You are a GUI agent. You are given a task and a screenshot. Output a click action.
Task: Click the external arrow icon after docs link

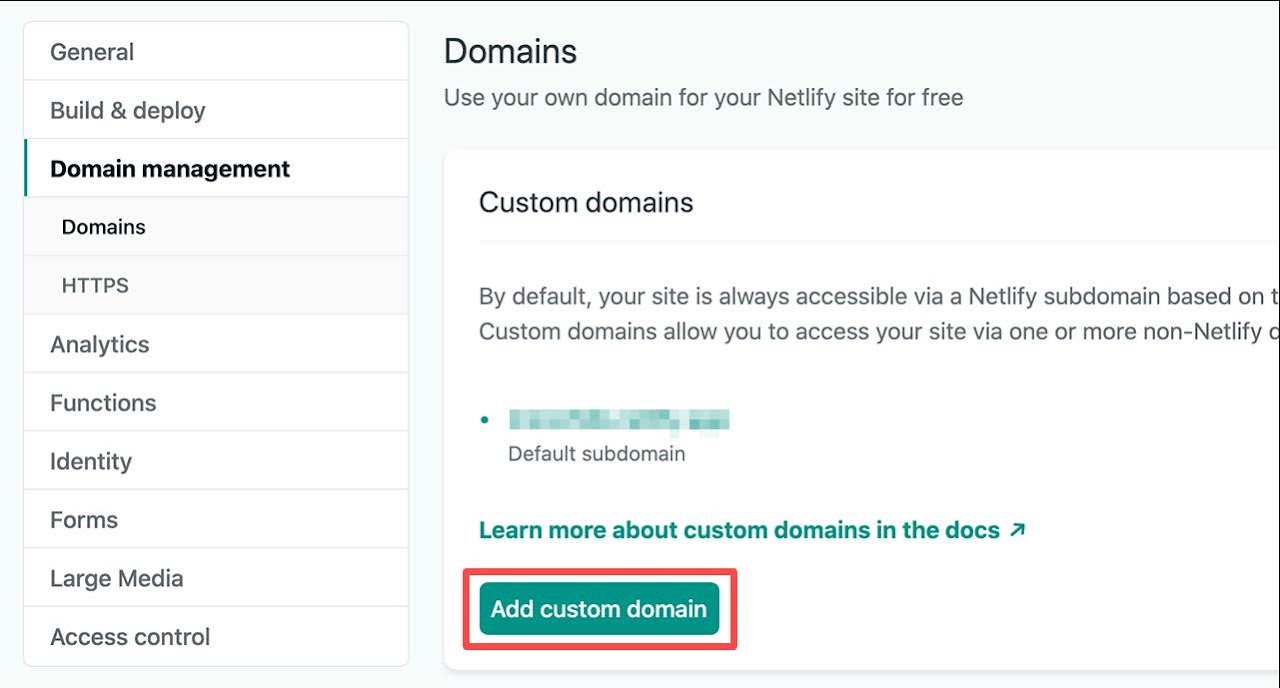point(1017,530)
